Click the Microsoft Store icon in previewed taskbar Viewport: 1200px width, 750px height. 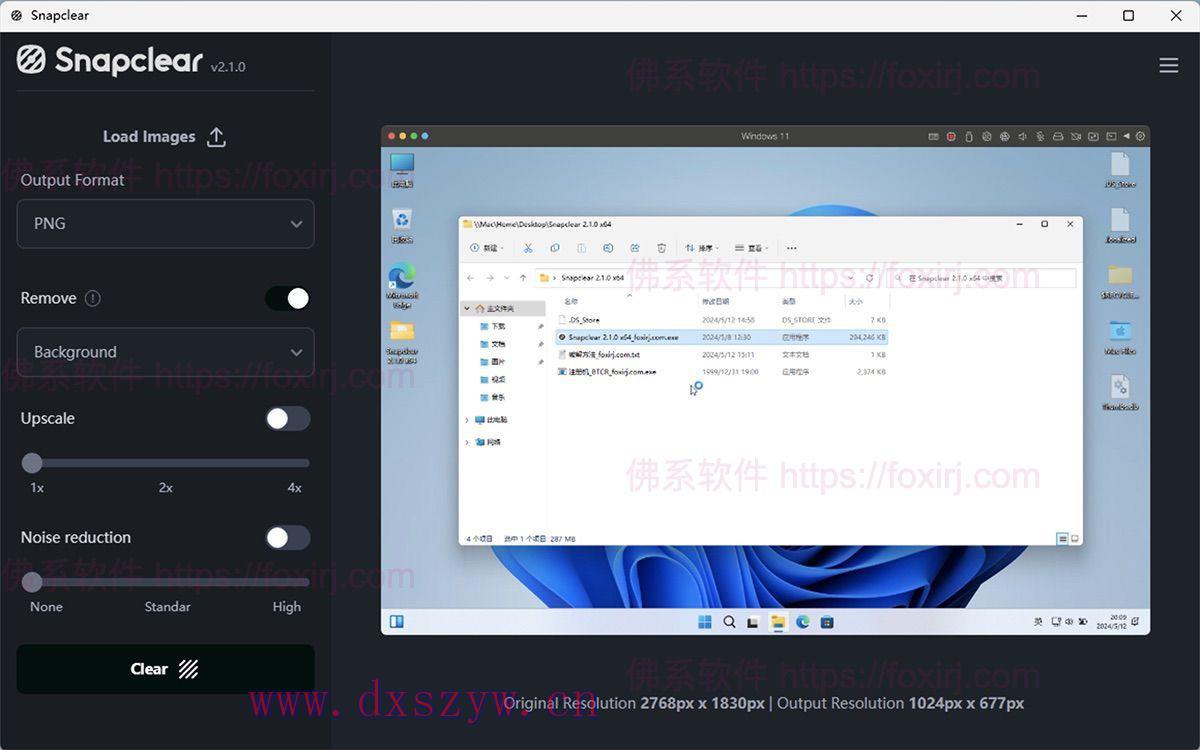(x=827, y=622)
